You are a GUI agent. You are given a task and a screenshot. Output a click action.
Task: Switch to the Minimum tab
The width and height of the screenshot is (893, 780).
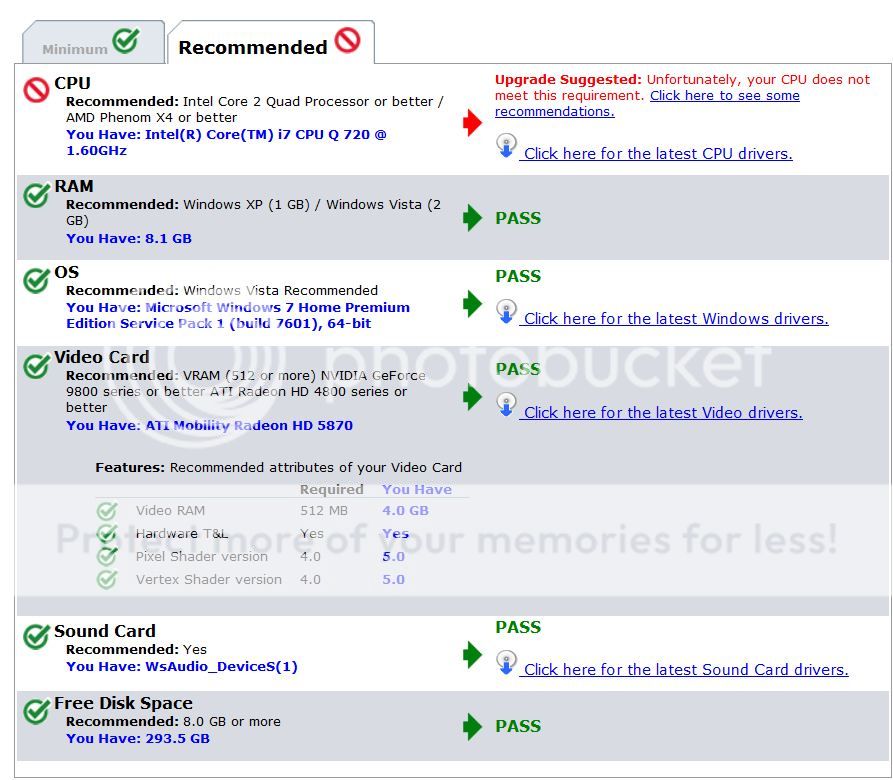pos(93,43)
